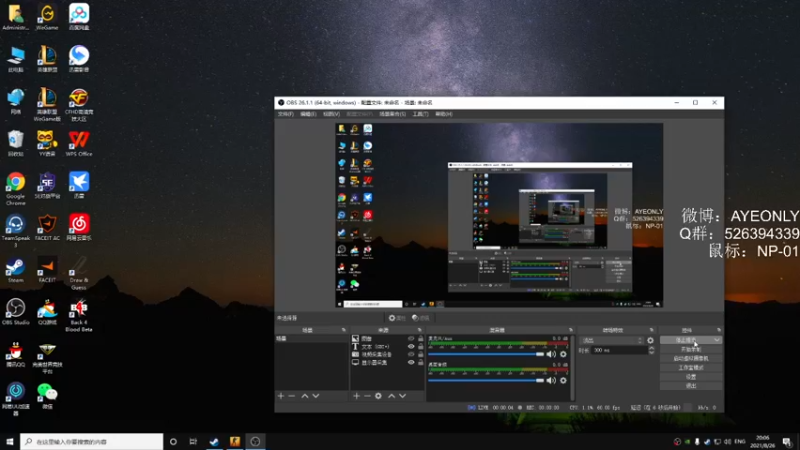
Task: Click the transition duration stepper arrows
Action: (x=652, y=351)
